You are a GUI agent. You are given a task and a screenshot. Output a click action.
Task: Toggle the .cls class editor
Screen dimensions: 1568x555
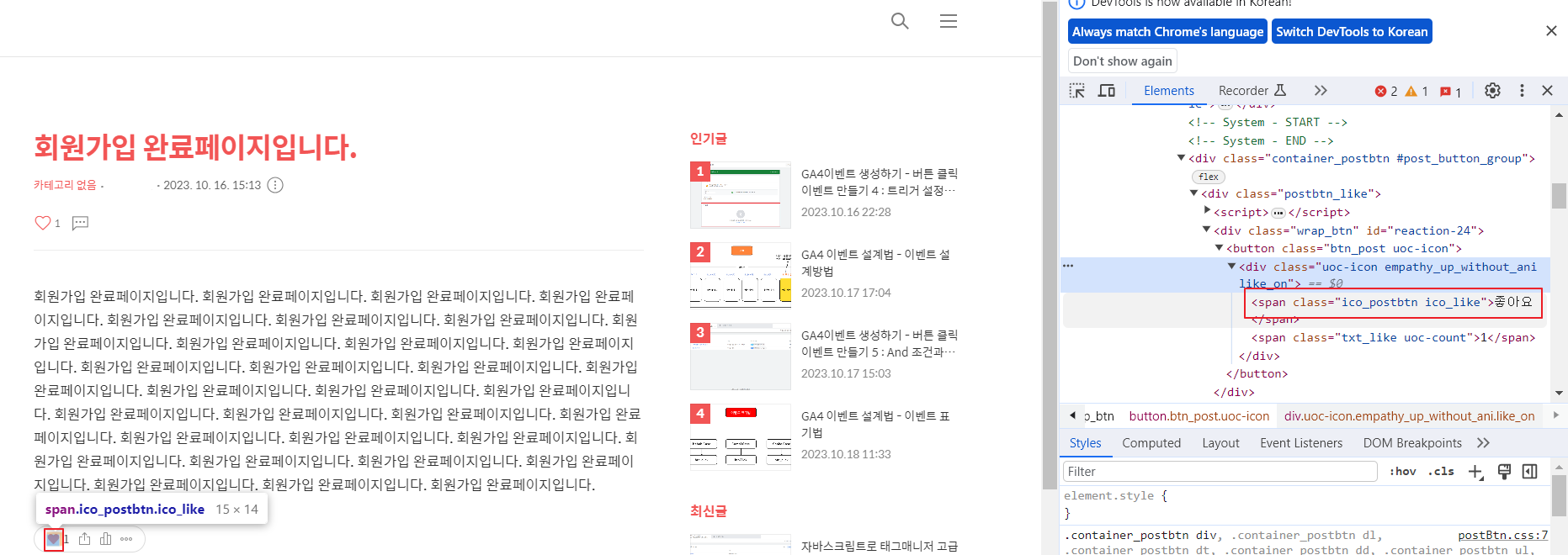point(1441,472)
